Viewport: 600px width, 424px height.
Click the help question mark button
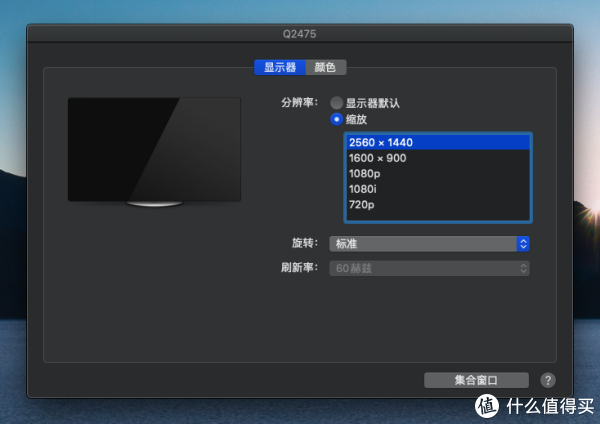click(x=548, y=380)
